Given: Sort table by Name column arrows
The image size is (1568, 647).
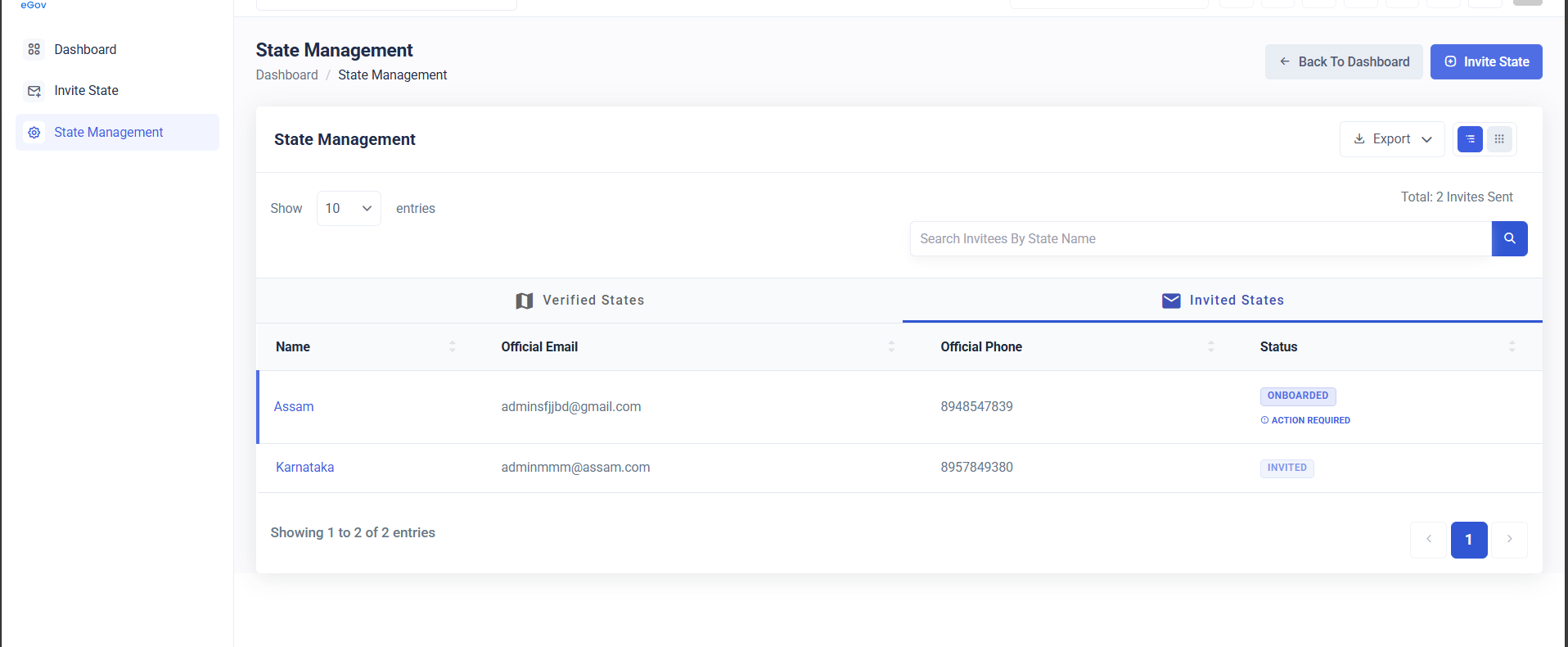Looking at the screenshot, I should coord(452,346).
